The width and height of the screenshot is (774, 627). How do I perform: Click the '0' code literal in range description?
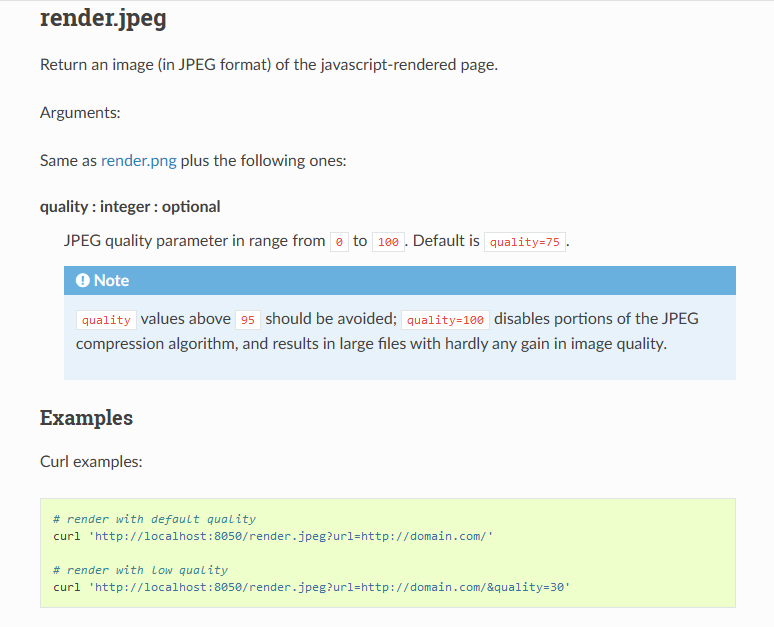[x=339, y=242]
